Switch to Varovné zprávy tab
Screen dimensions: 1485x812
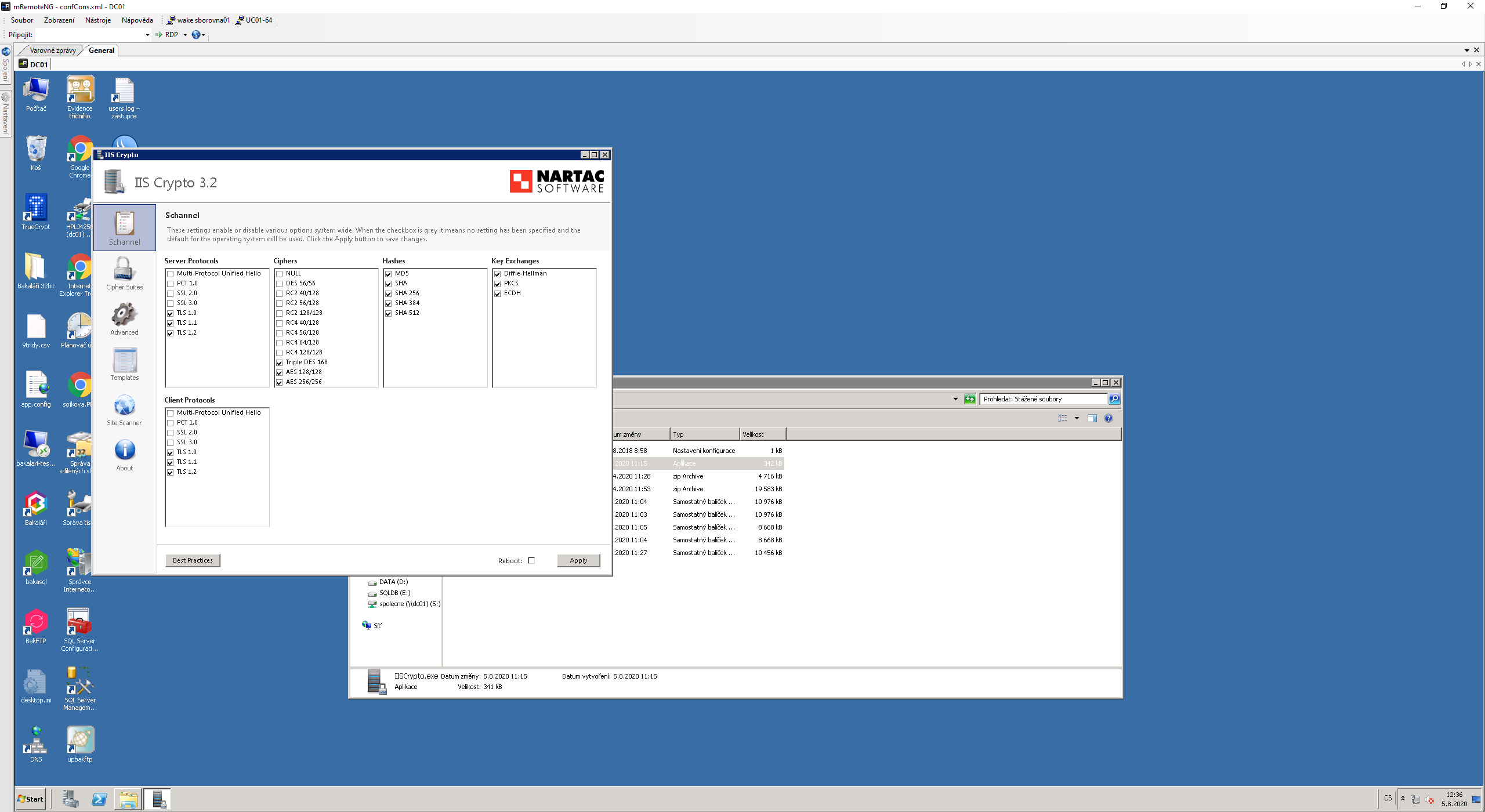coord(52,50)
